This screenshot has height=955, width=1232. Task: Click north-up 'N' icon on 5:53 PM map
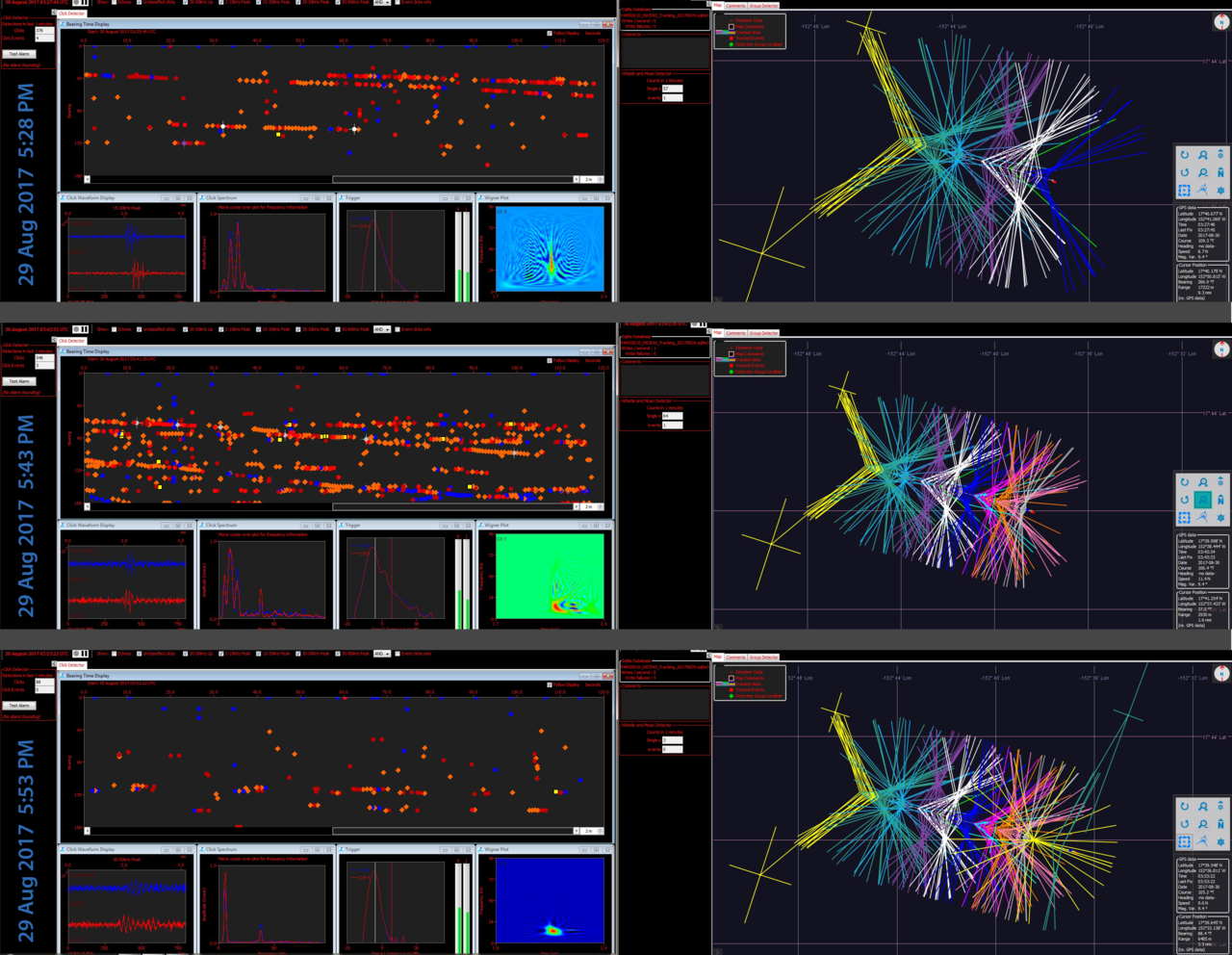point(1220,824)
